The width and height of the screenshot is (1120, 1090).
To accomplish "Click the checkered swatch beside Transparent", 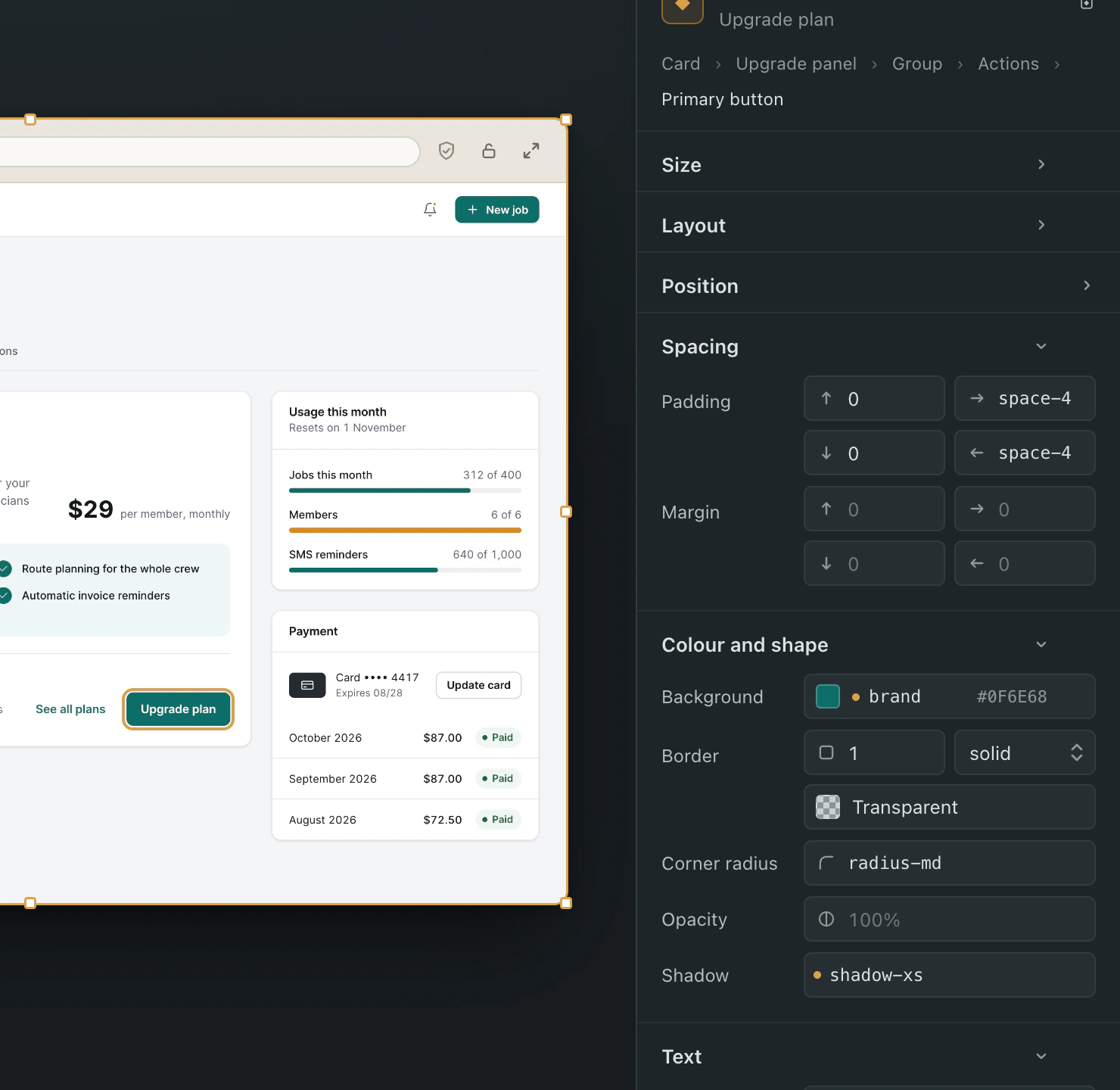I will (828, 807).
